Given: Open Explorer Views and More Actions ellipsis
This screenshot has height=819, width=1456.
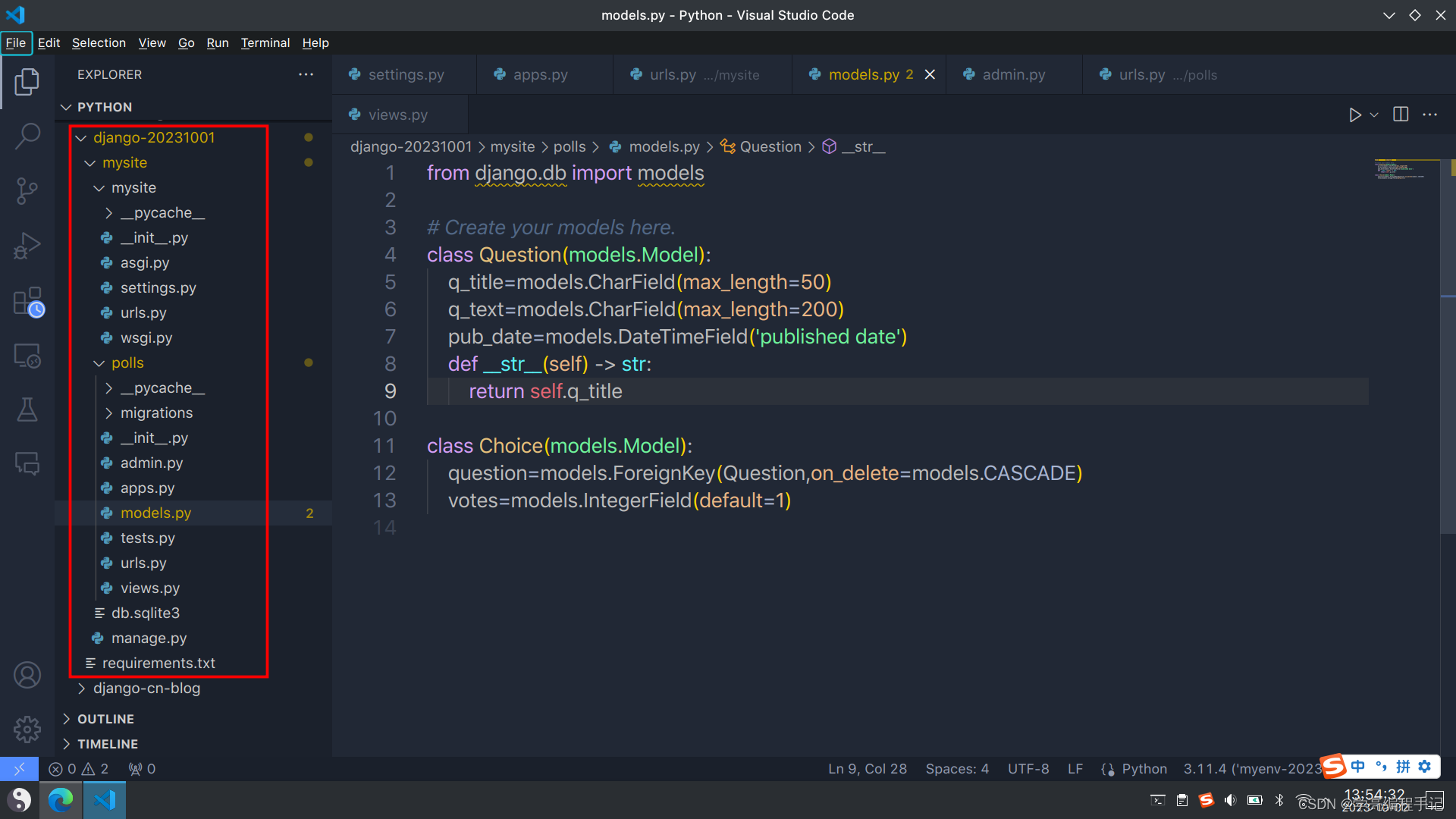Looking at the screenshot, I should [306, 74].
